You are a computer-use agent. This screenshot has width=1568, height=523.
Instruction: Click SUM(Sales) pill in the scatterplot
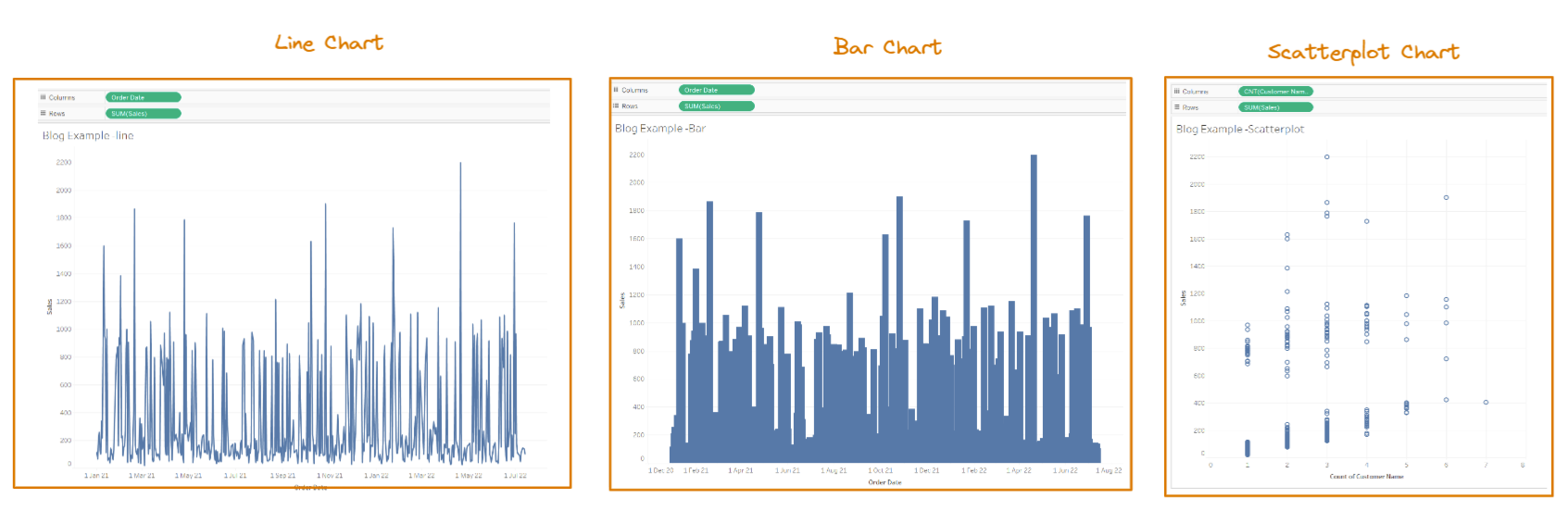tap(1275, 107)
